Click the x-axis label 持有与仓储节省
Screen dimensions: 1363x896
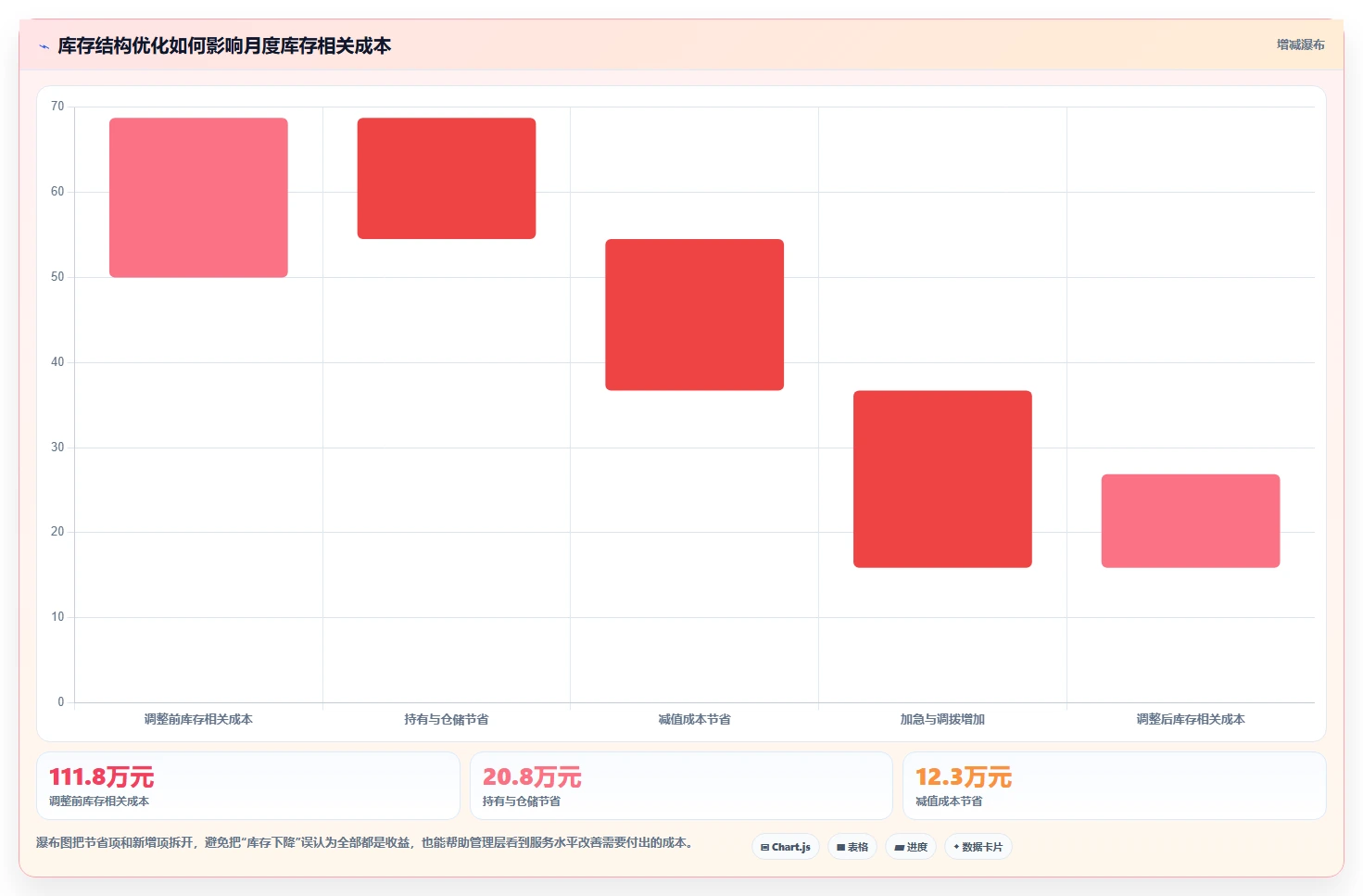pos(447,719)
